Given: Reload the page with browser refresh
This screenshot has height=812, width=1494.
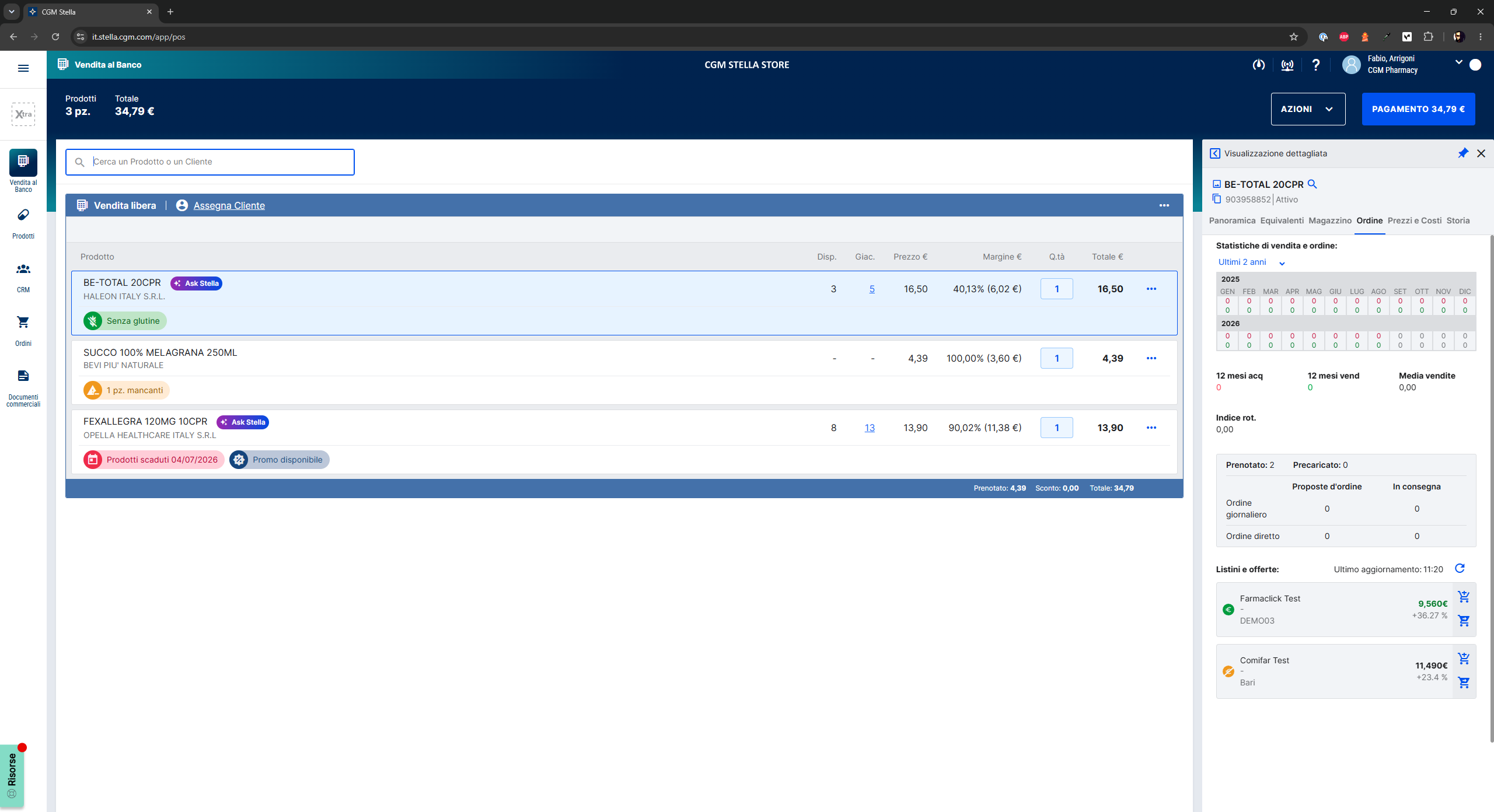Looking at the screenshot, I should tap(55, 37).
